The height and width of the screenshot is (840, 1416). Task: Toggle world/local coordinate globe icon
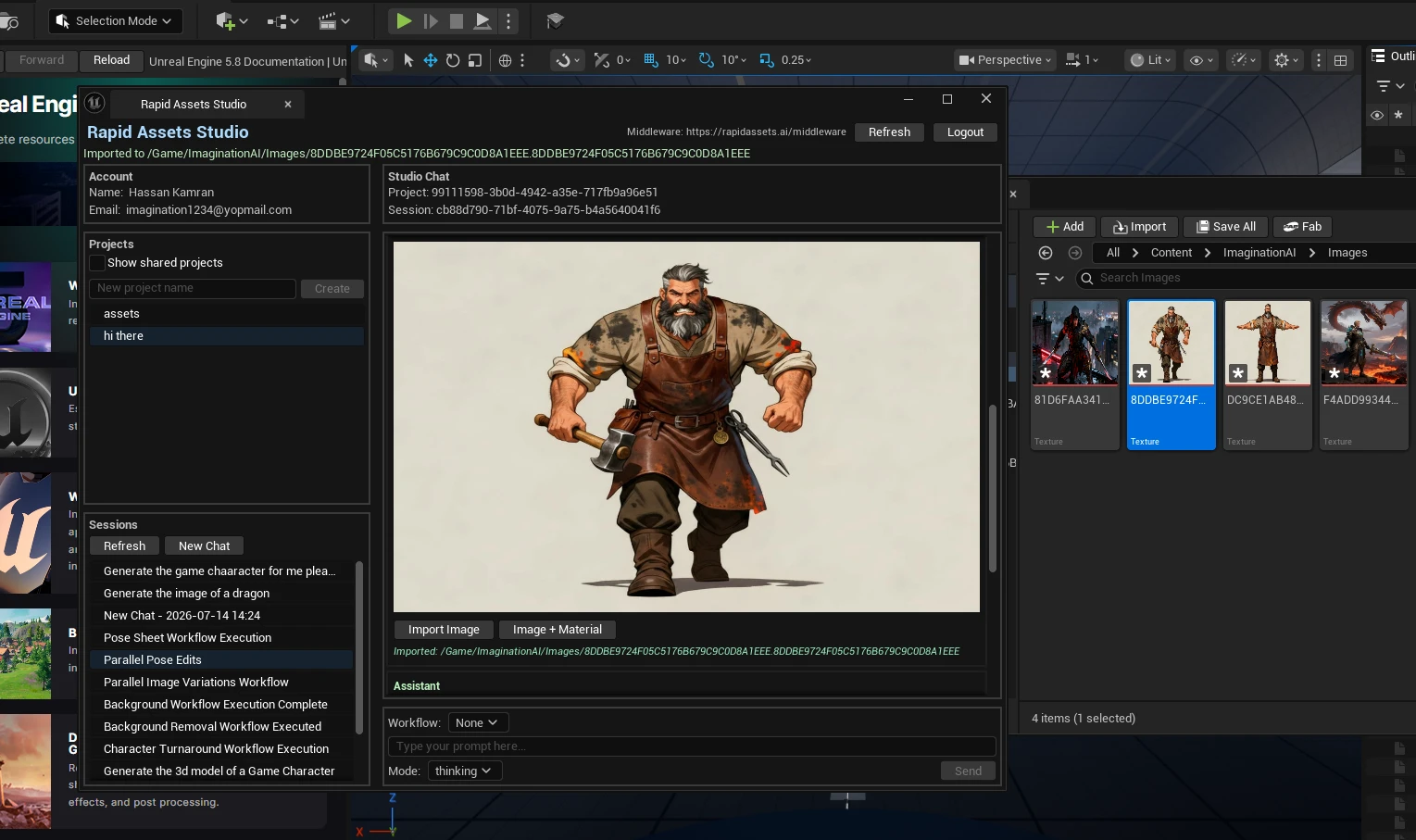[x=505, y=60]
